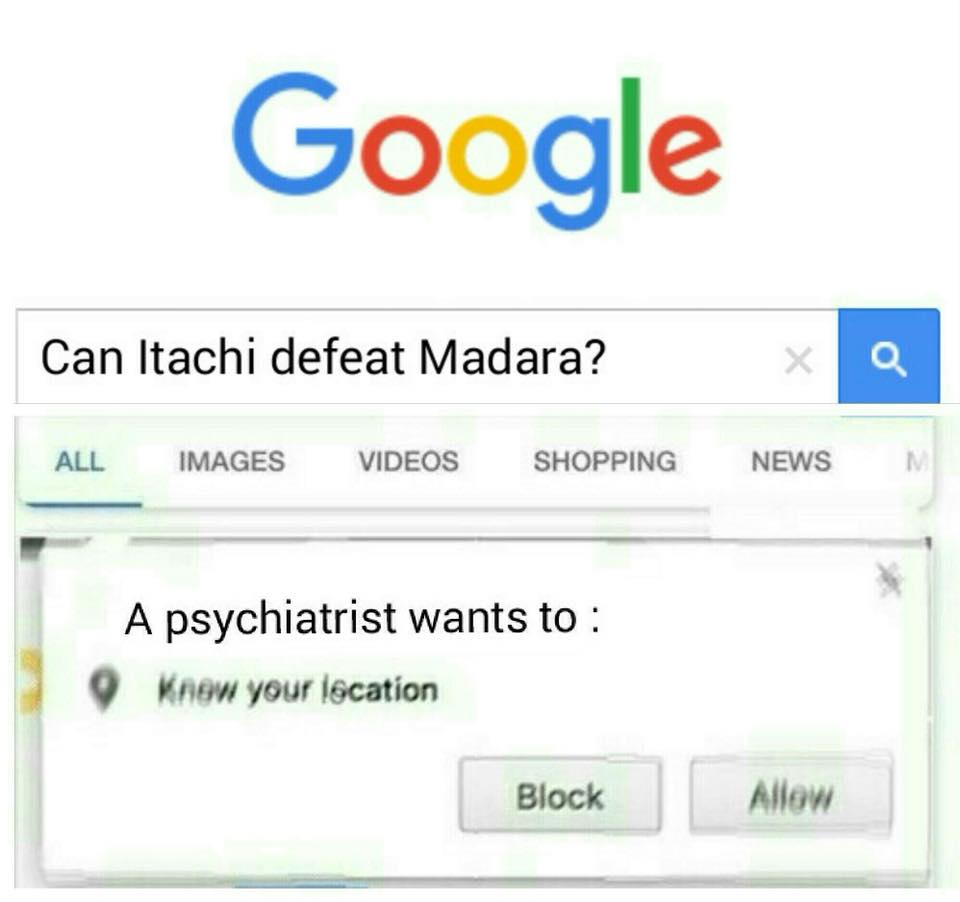Place cursor on the word 'Madara?' in query
Screen dimensions: 960x902
[512, 357]
